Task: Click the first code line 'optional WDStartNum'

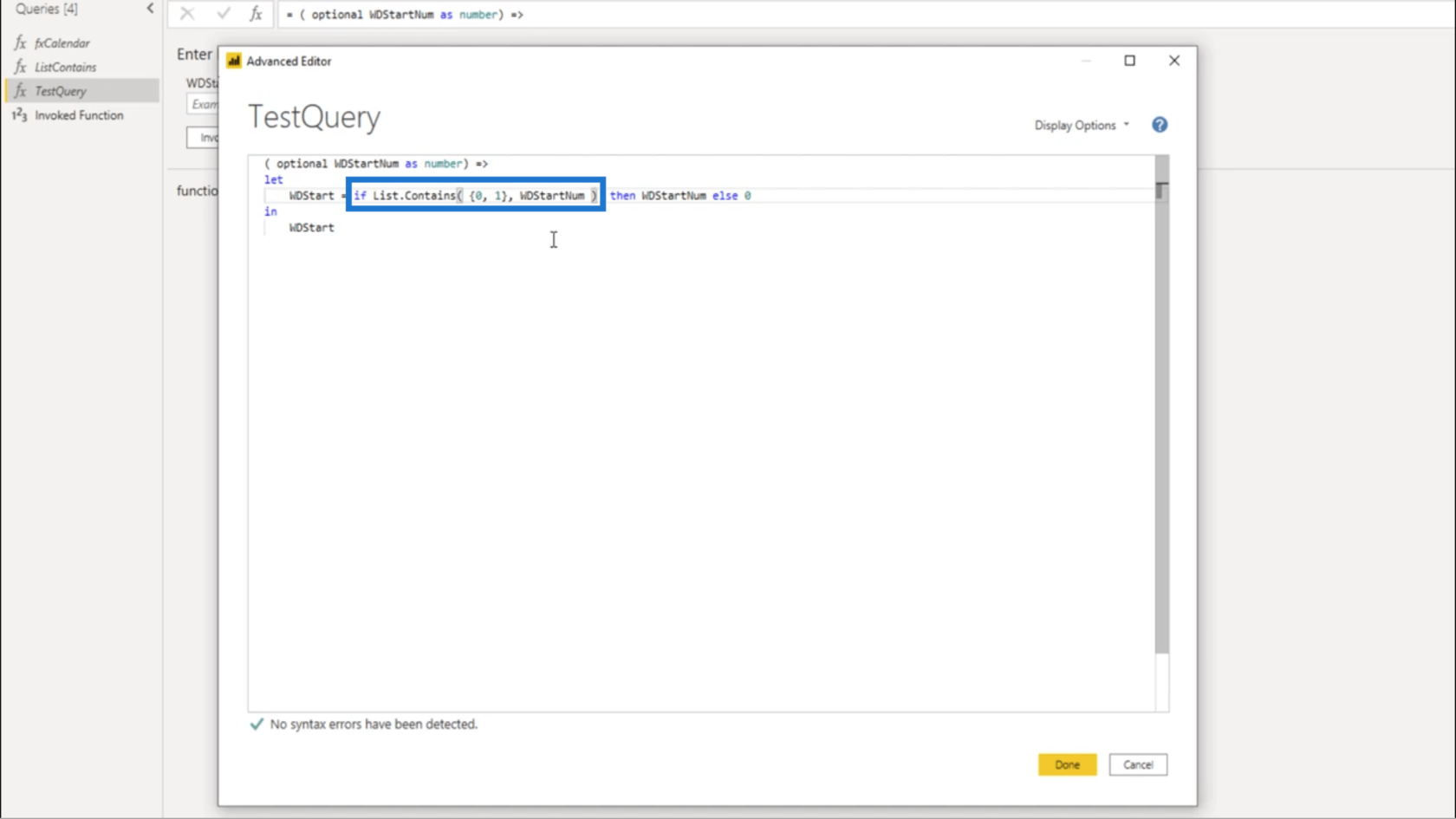Action: pos(337,164)
